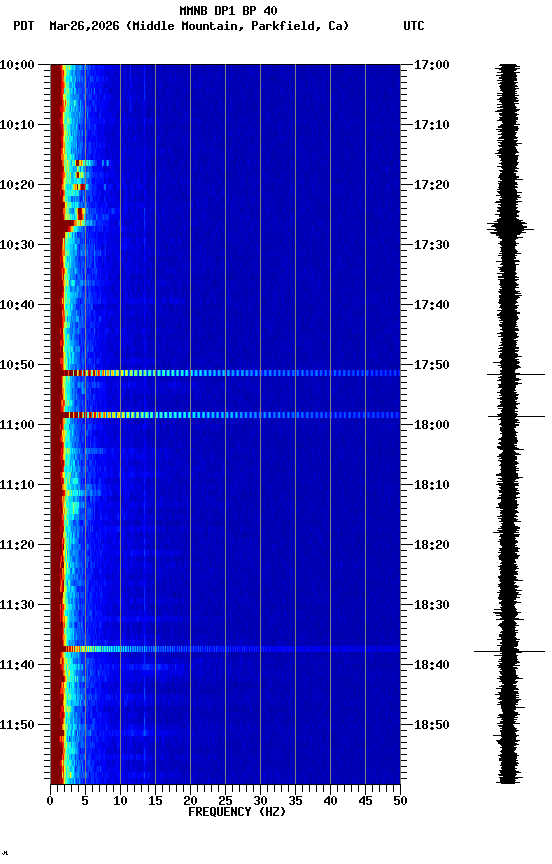
Task: Click the '11:20' PDT time label
Action: click(17, 546)
